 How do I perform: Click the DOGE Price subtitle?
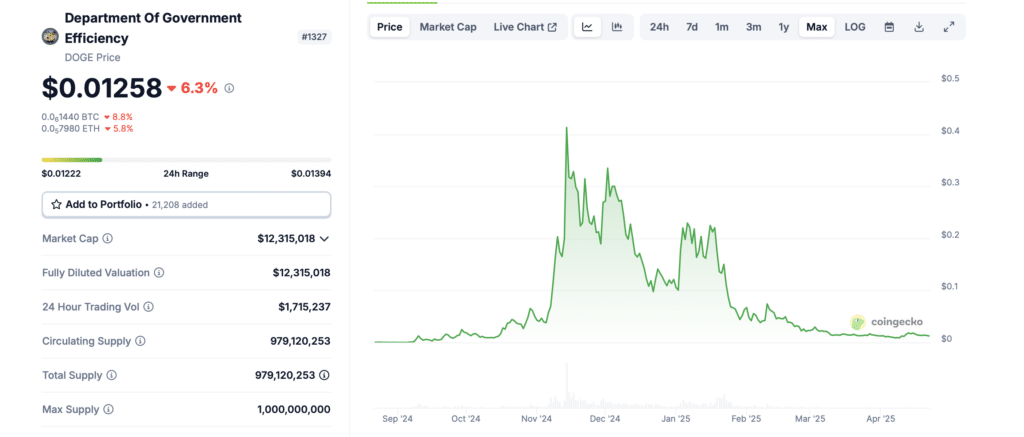tap(93, 57)
